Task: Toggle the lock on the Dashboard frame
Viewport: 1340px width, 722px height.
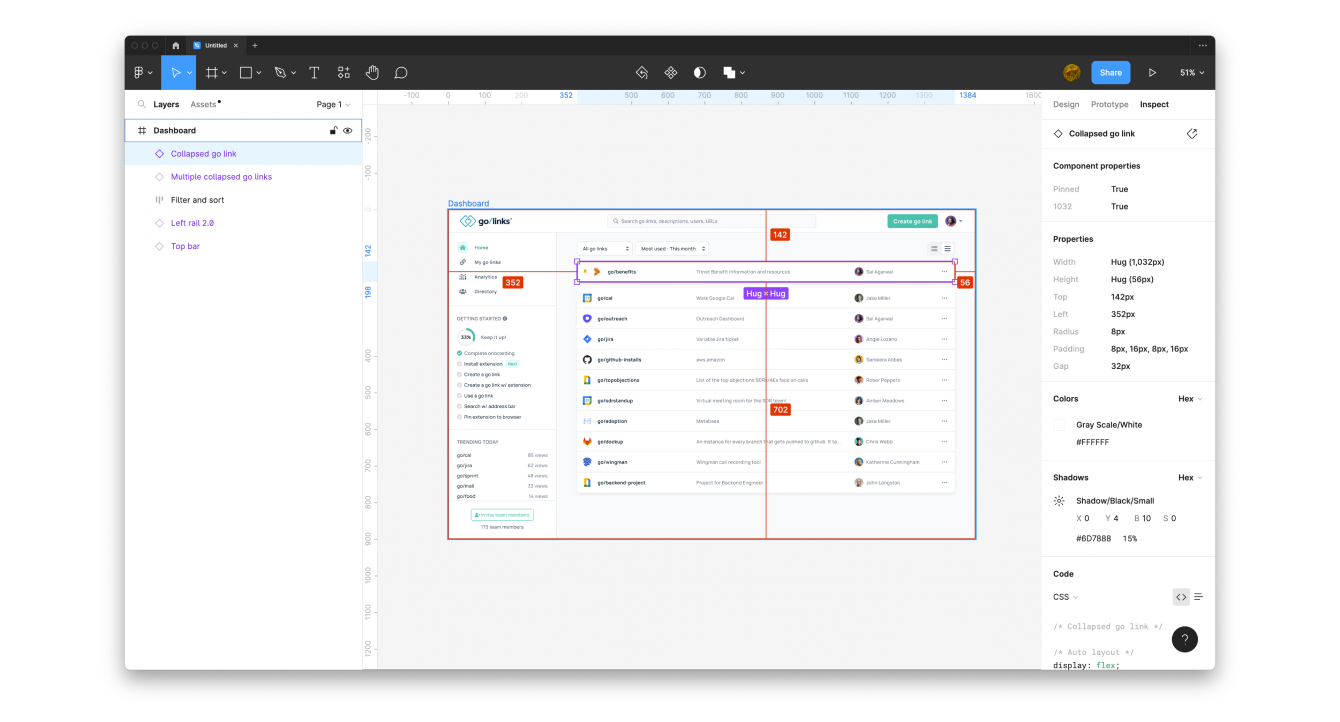Action: point(333,130)
